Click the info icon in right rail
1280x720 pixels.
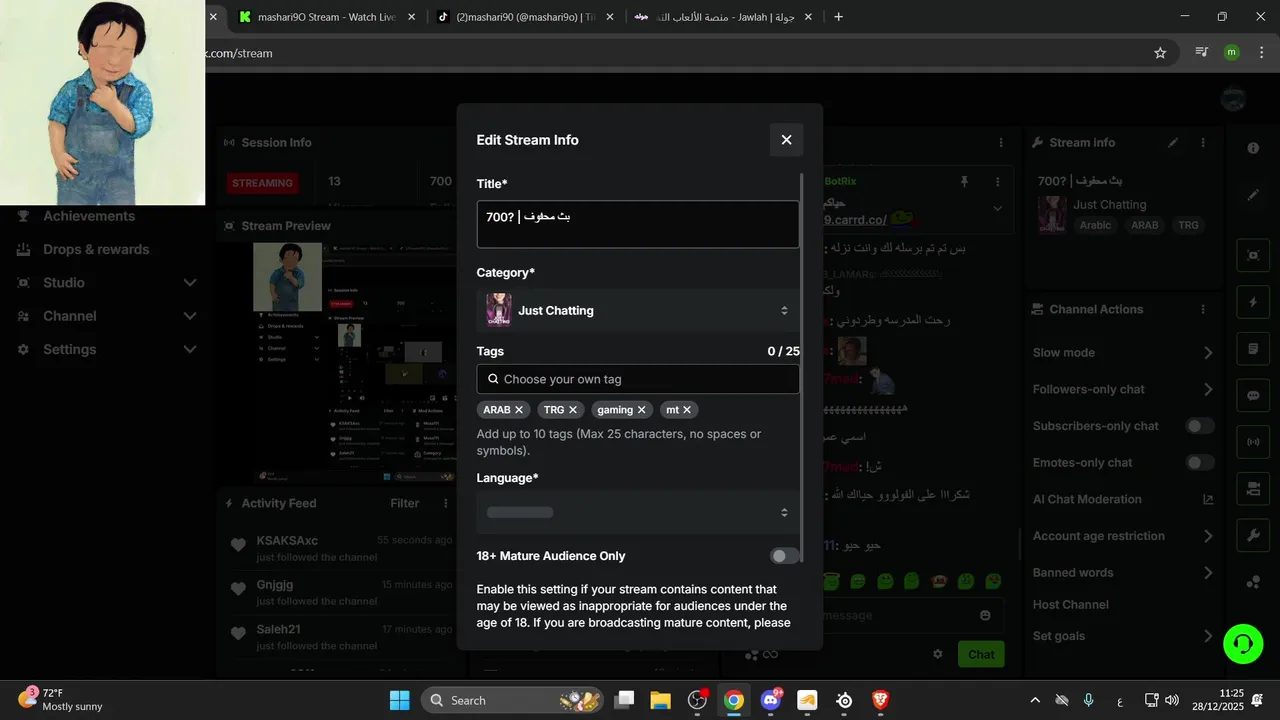[1253, 148]
